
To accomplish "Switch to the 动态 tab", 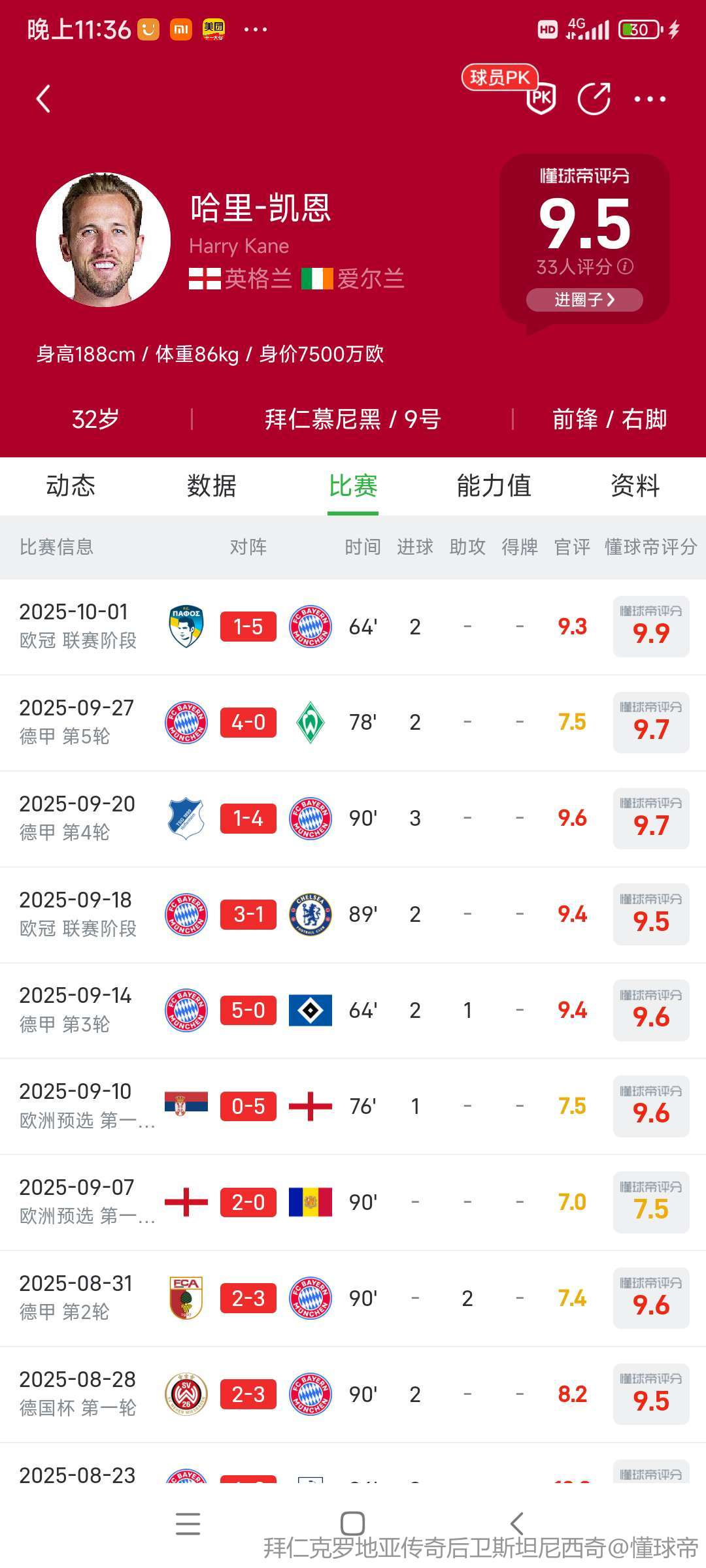I will 71,486.
